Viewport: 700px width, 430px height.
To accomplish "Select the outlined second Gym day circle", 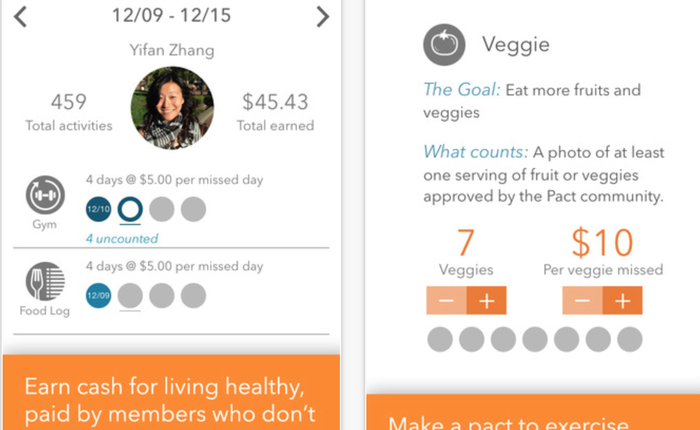I will click(x=131, y=209).
